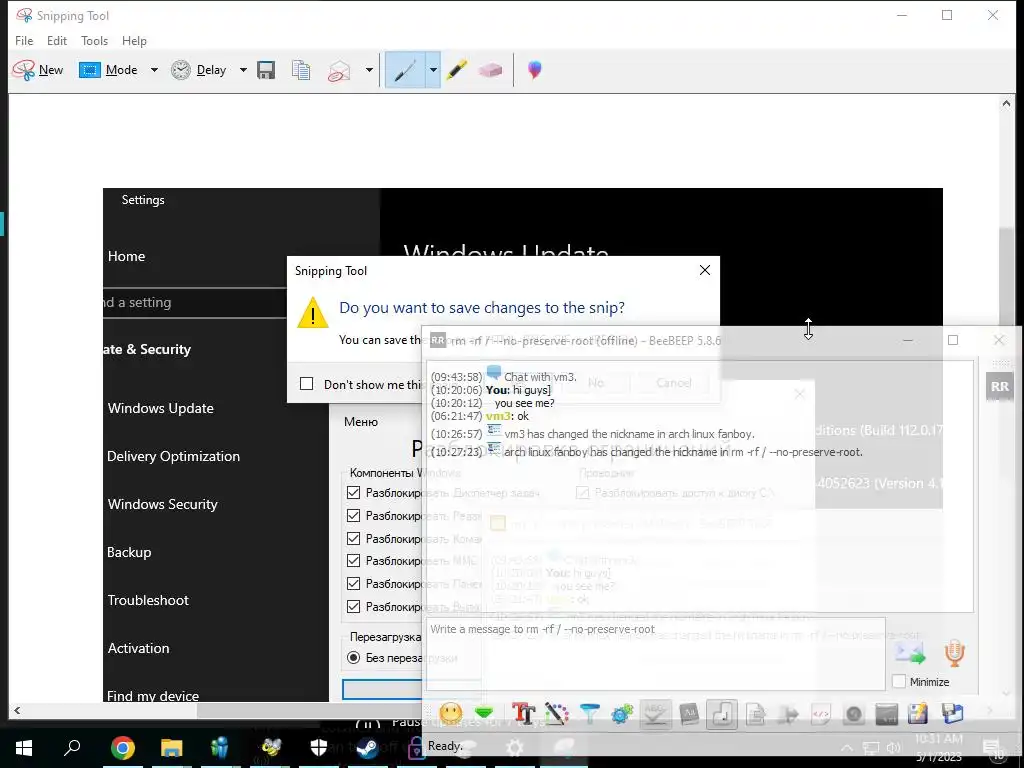Open font color picker pencil icon
This screenshot has width=1024, height=768.
point(556,714)
